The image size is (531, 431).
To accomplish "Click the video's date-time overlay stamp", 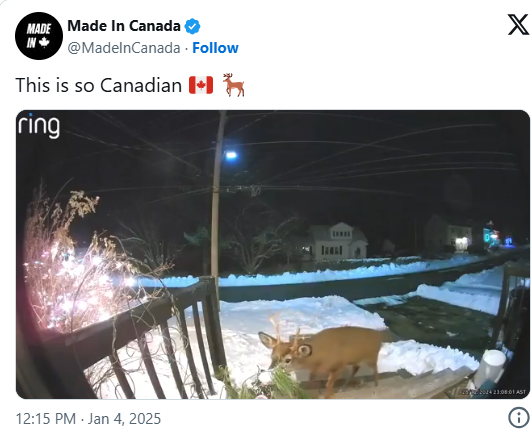I will [x=494, y=392].
